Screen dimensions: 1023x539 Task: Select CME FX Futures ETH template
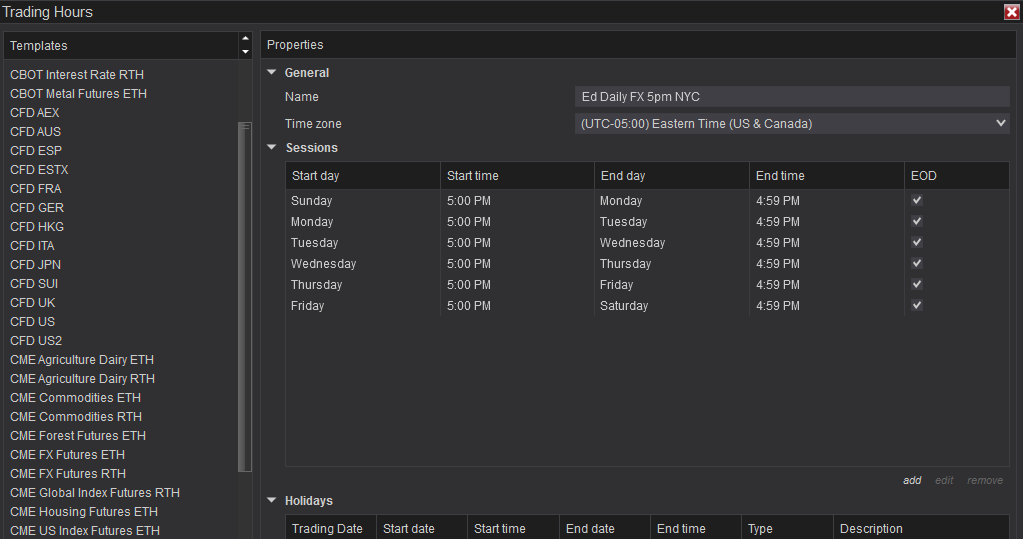coord(68,455)
